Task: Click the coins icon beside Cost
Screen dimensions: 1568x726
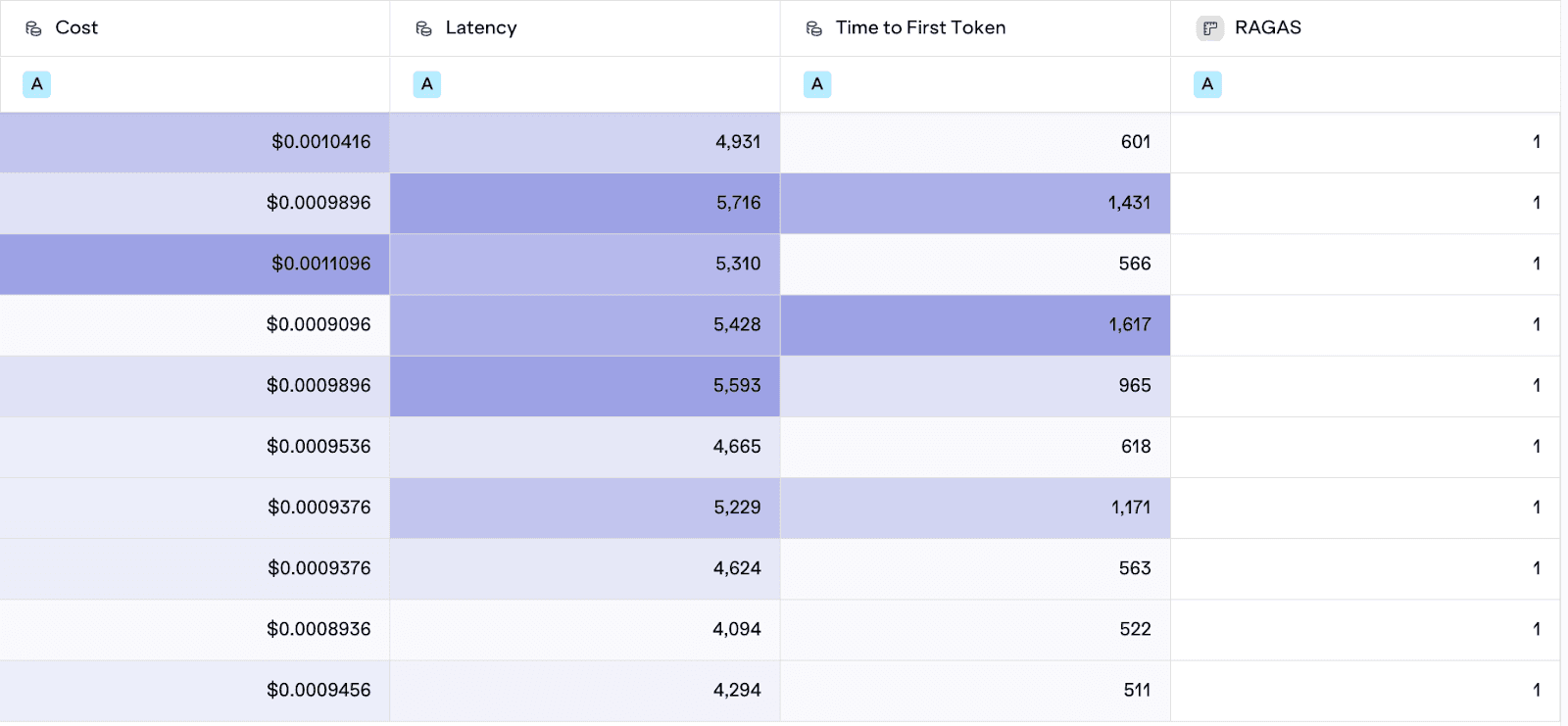Action: click(33, 28)
